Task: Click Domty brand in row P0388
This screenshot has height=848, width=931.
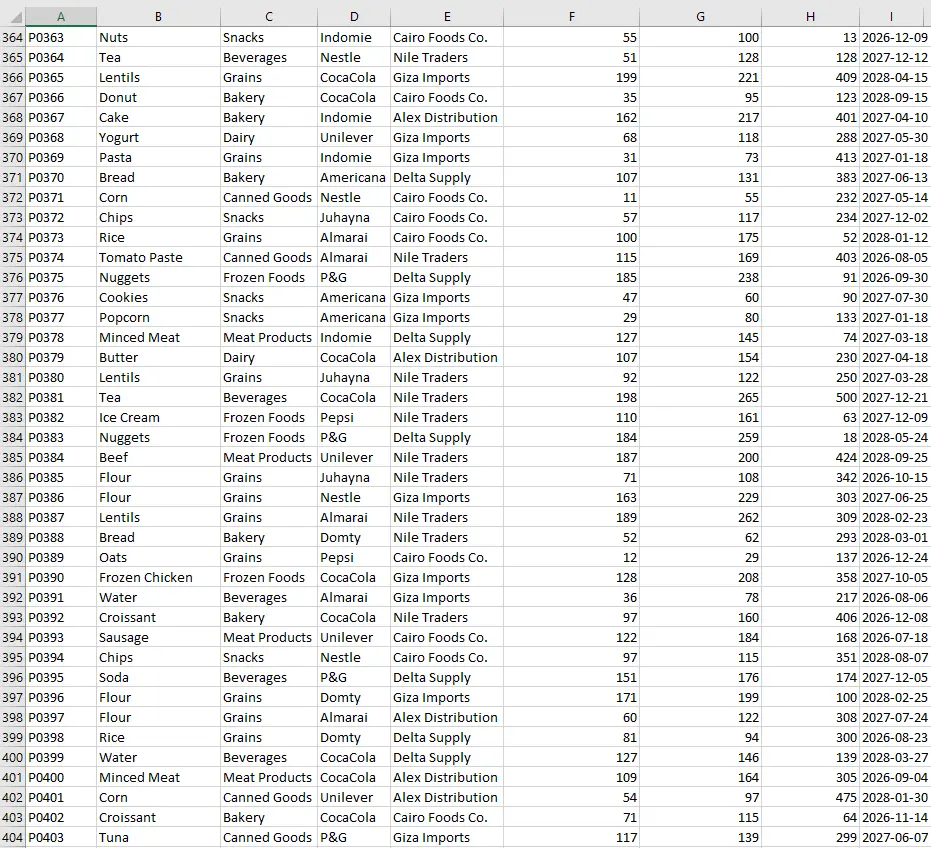Action: pyautogui.click(x=354, y=537)
